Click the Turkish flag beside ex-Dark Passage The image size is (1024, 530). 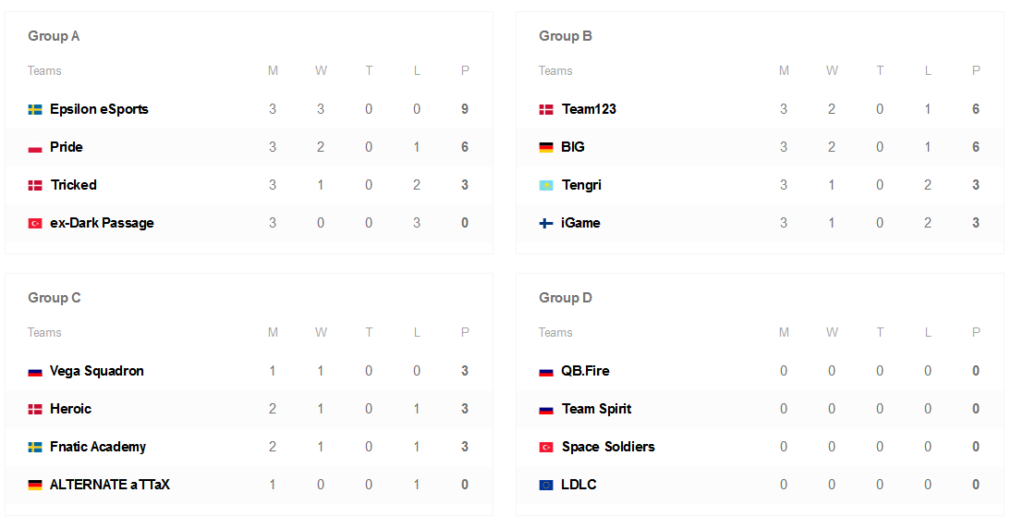(x=35, y=223)
